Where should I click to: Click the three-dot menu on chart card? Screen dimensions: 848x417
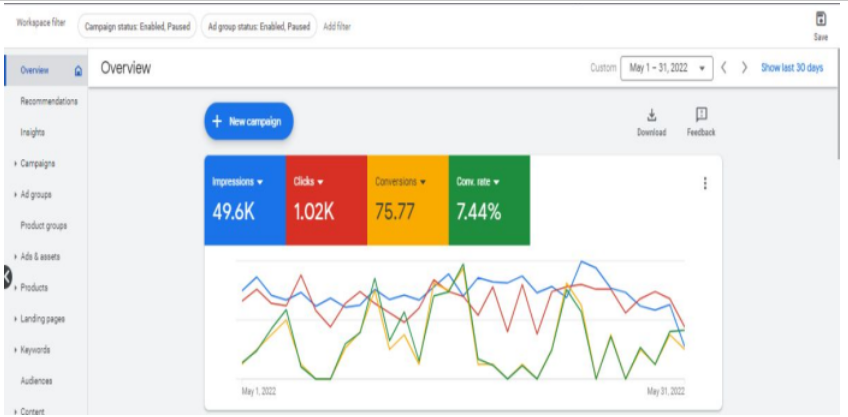tap(705, 183)
